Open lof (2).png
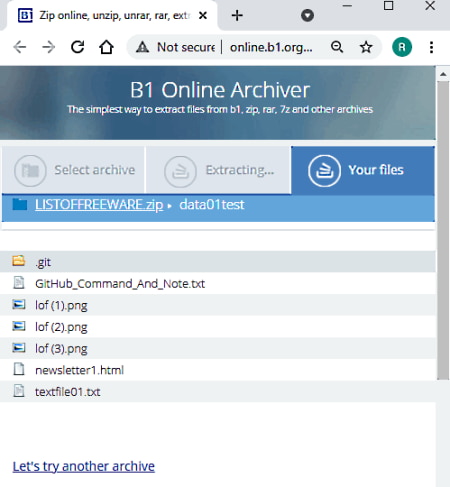 pos(61,327)
